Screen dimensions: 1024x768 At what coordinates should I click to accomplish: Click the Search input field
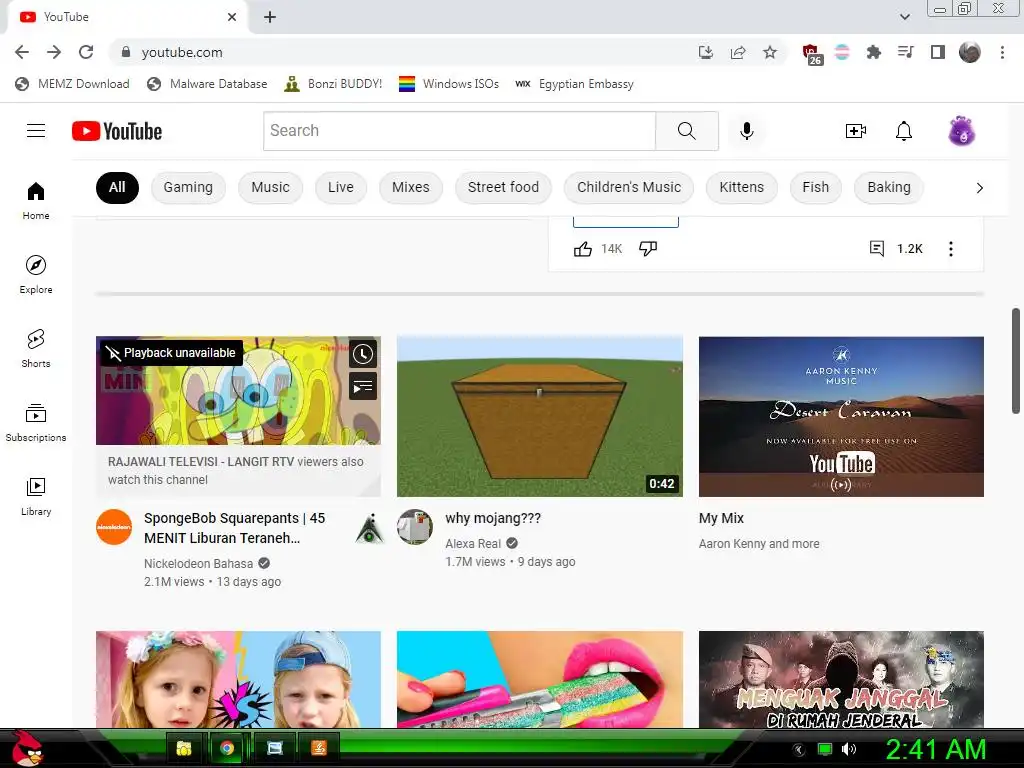point(460,131)
